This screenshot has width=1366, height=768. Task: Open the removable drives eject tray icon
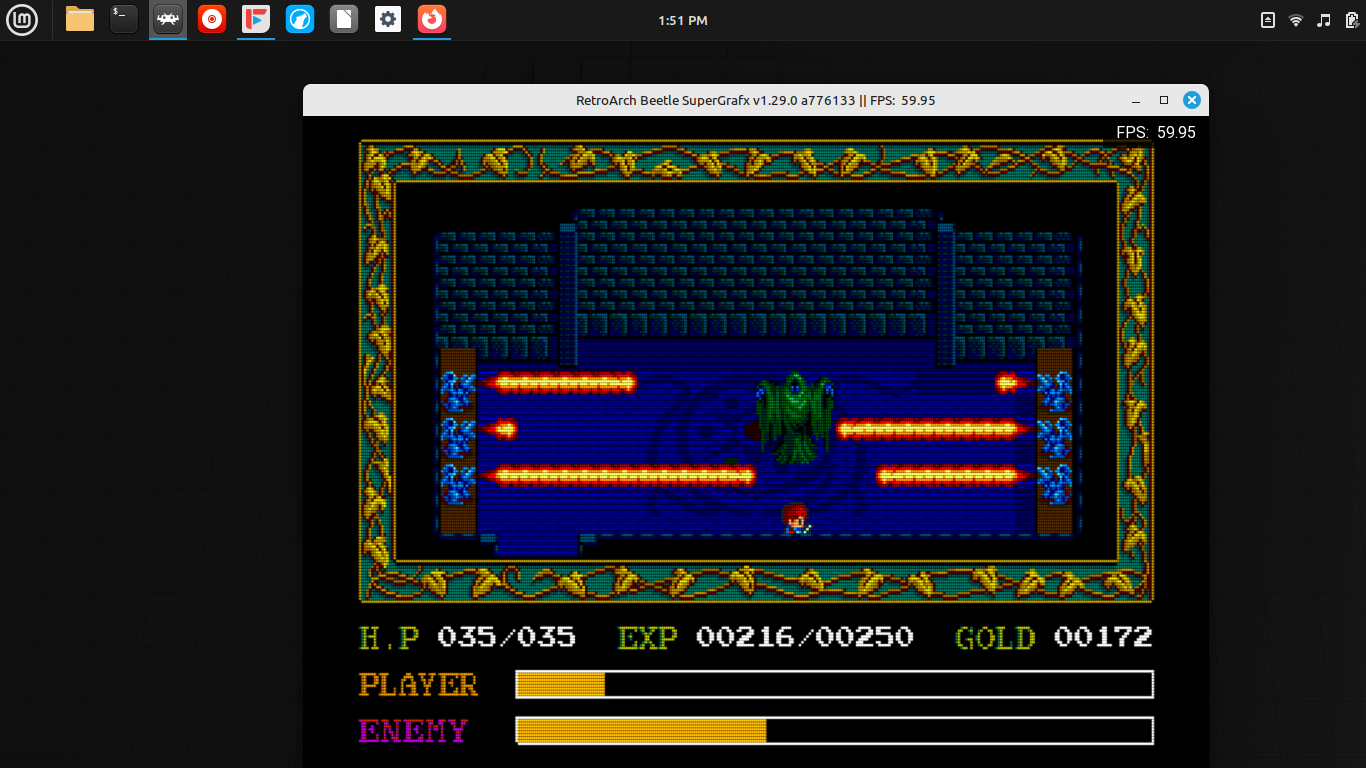tap(1268, 20)
